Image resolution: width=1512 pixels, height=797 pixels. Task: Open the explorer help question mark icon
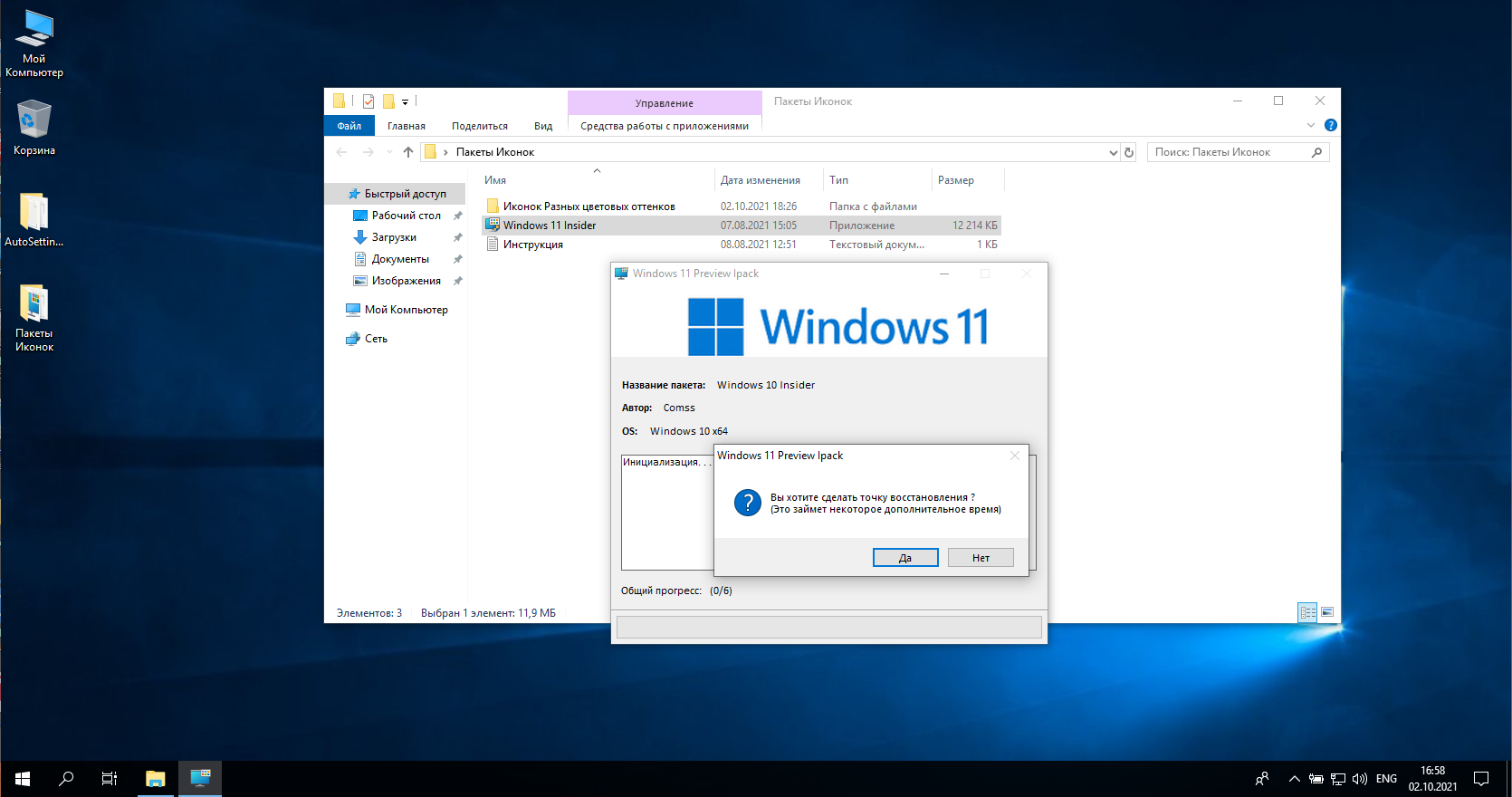1330,125
